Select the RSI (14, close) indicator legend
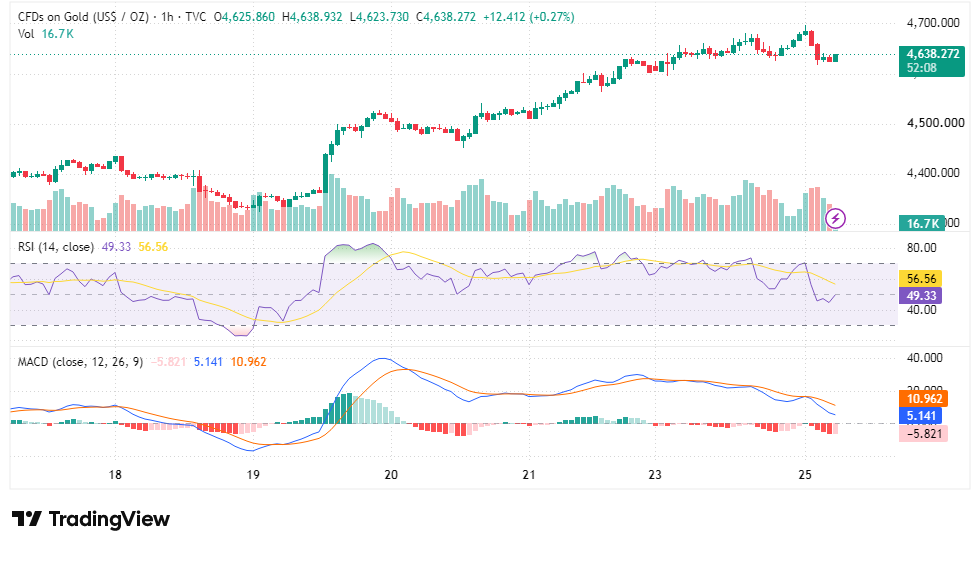The image size is (980, 574). (x=56, y=247)
